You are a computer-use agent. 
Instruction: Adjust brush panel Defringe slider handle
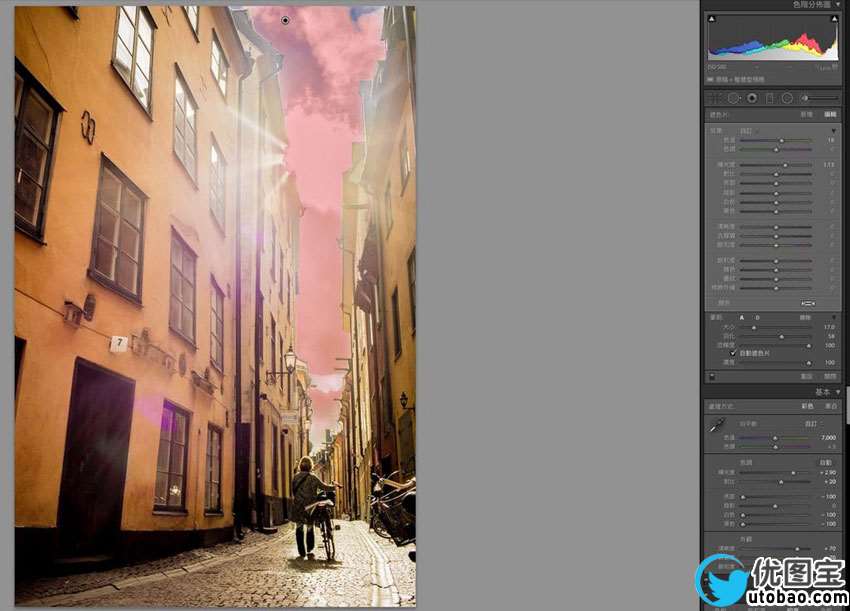[x=776, y=288]
